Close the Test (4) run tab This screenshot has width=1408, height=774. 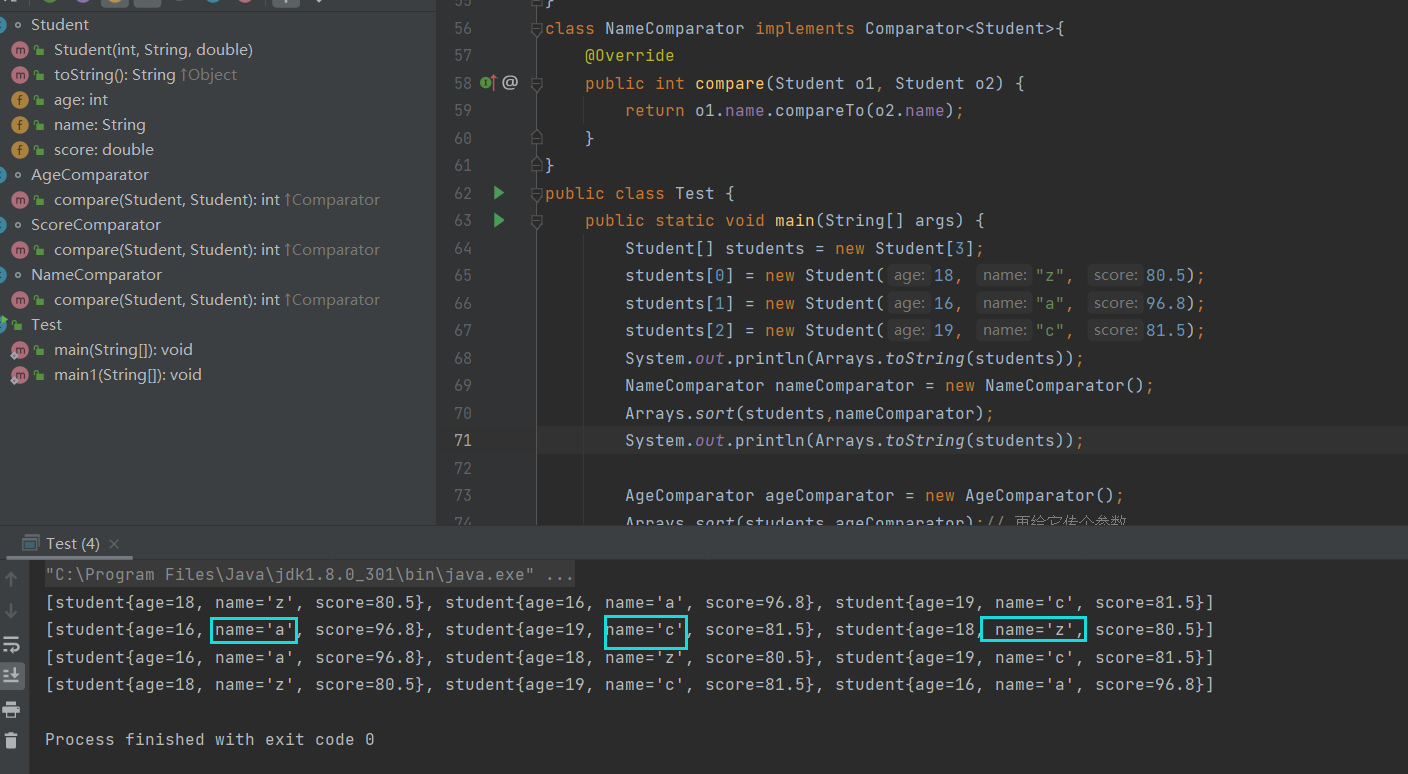[115, 544]
